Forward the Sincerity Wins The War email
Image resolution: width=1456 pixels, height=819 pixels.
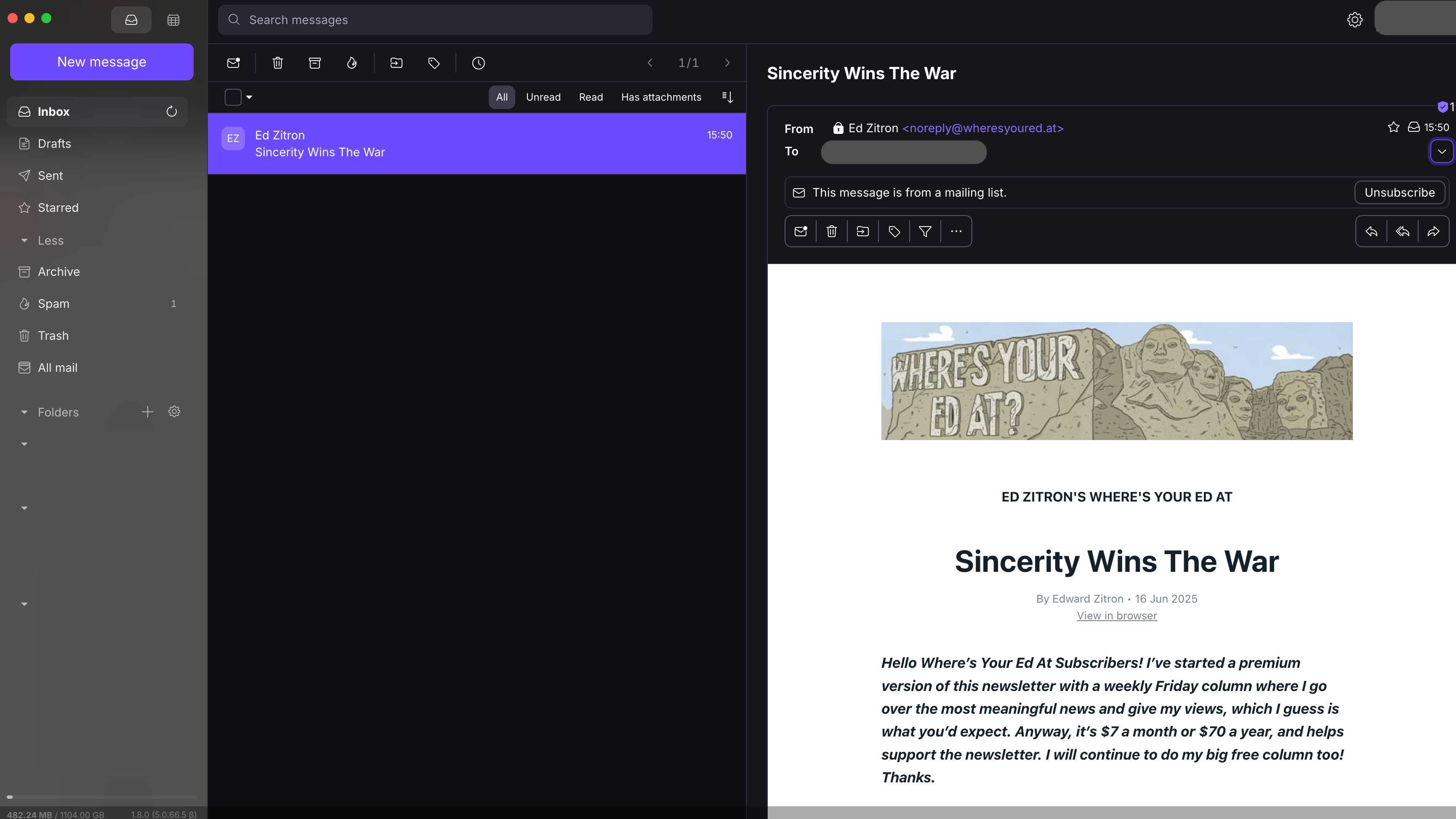[x=1433, y=231]
